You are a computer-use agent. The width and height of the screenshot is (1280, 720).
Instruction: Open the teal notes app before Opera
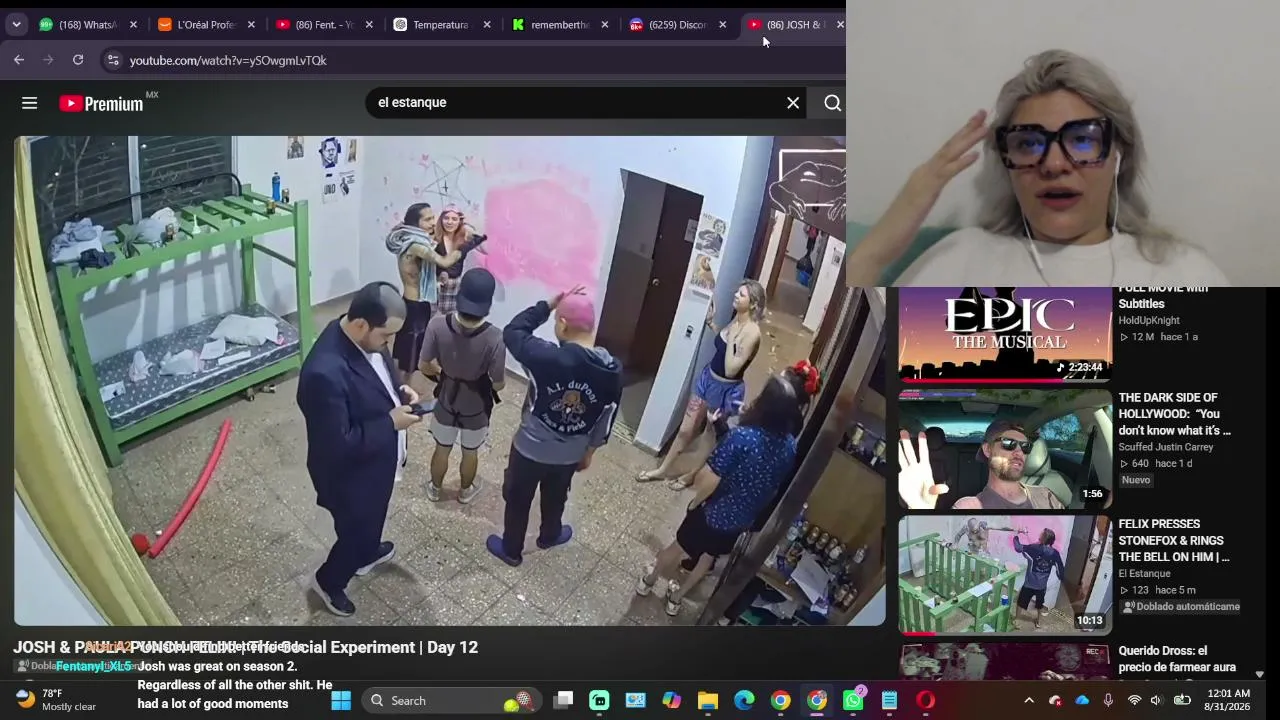[x=889, y=700]
